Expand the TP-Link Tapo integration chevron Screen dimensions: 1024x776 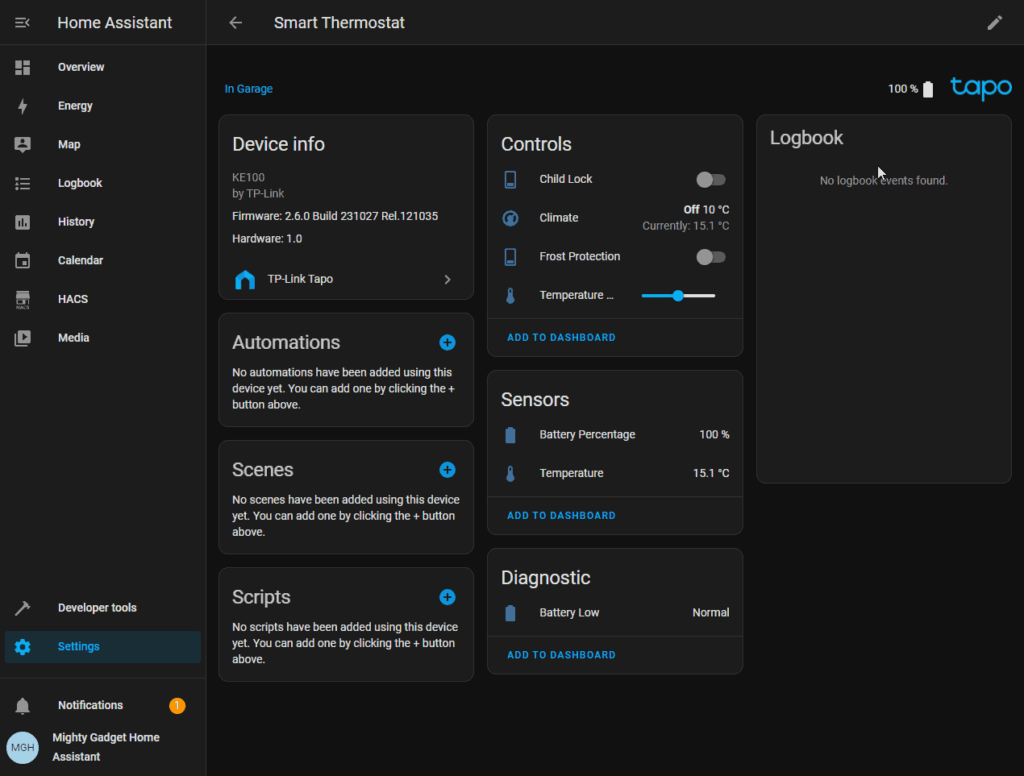click(447, 280)
